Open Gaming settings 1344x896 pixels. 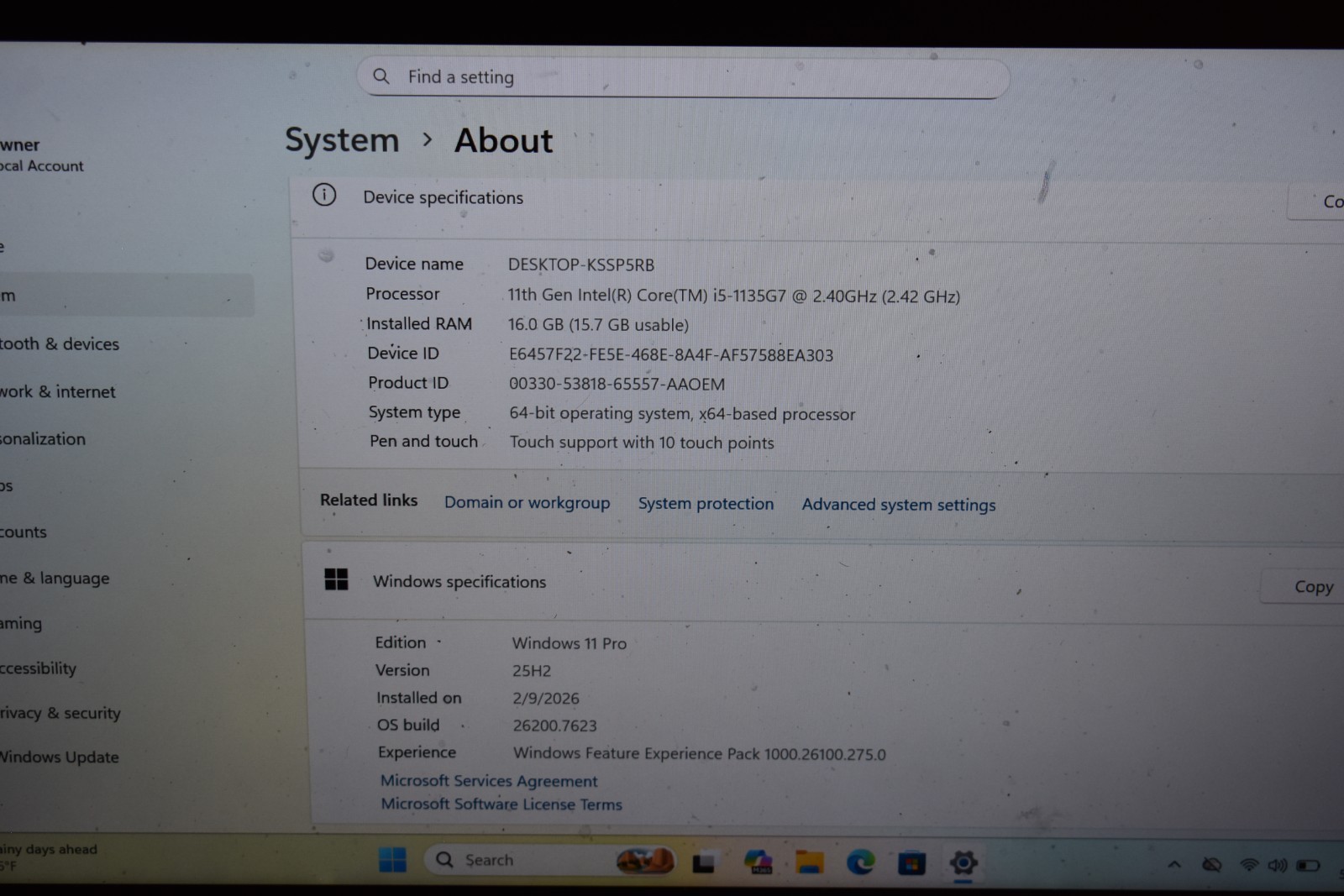21,623
